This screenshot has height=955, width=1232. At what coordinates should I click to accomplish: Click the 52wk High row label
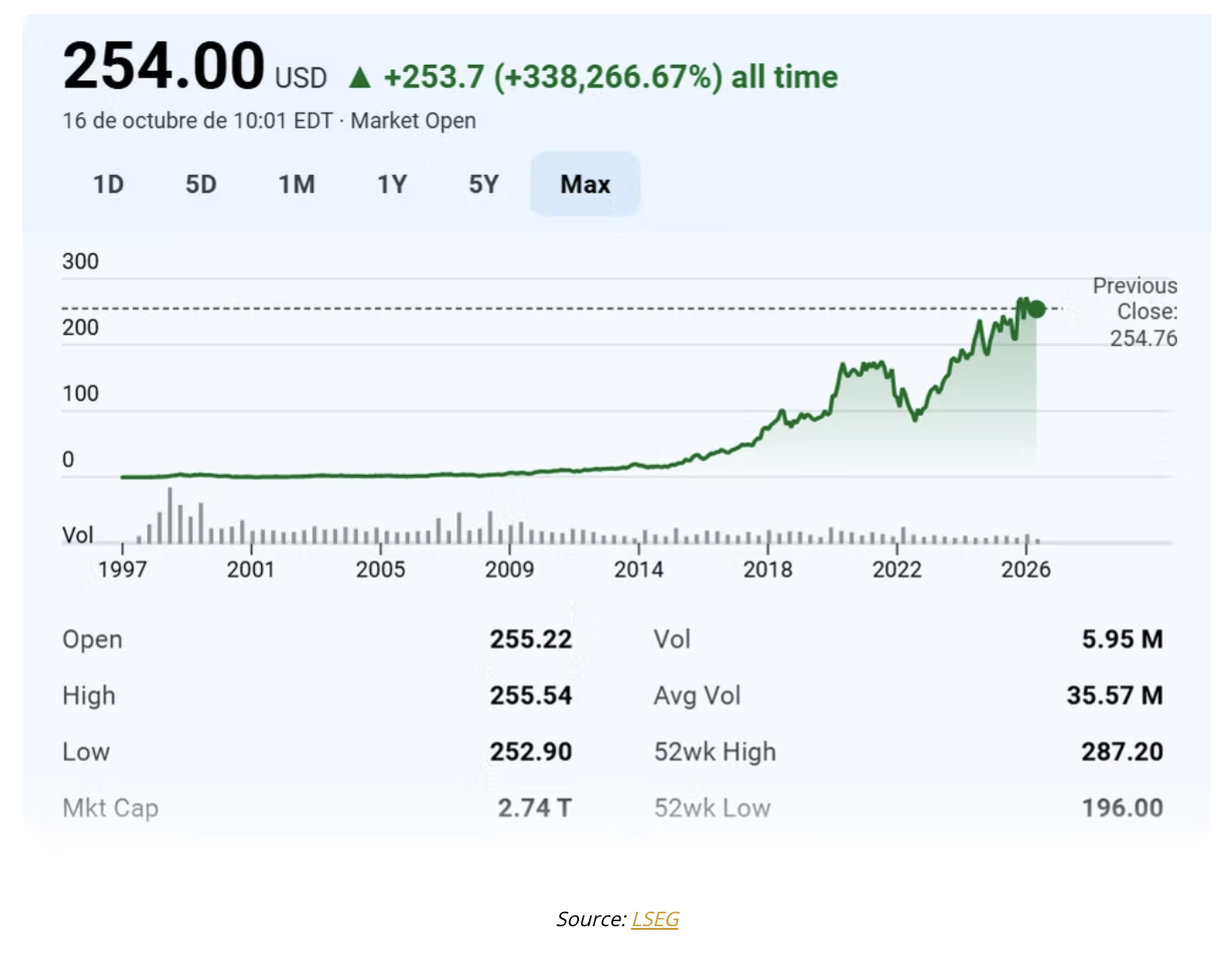pyautogui.click(x=715, y=751)
